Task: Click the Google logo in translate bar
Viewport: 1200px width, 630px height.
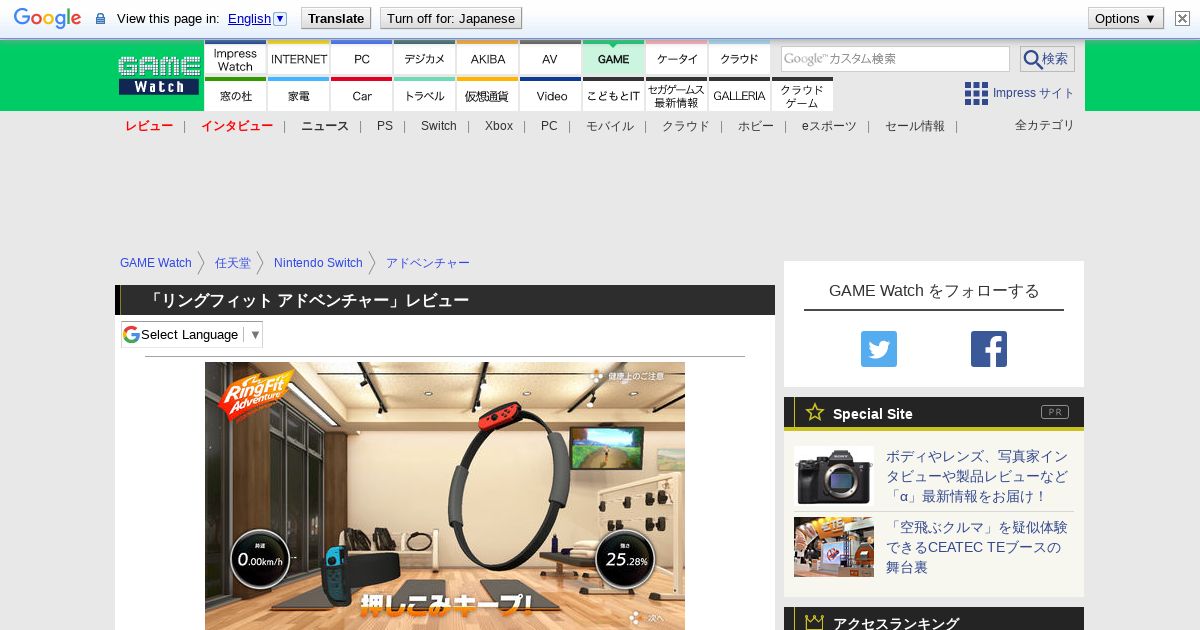Action: click(47, 18)
